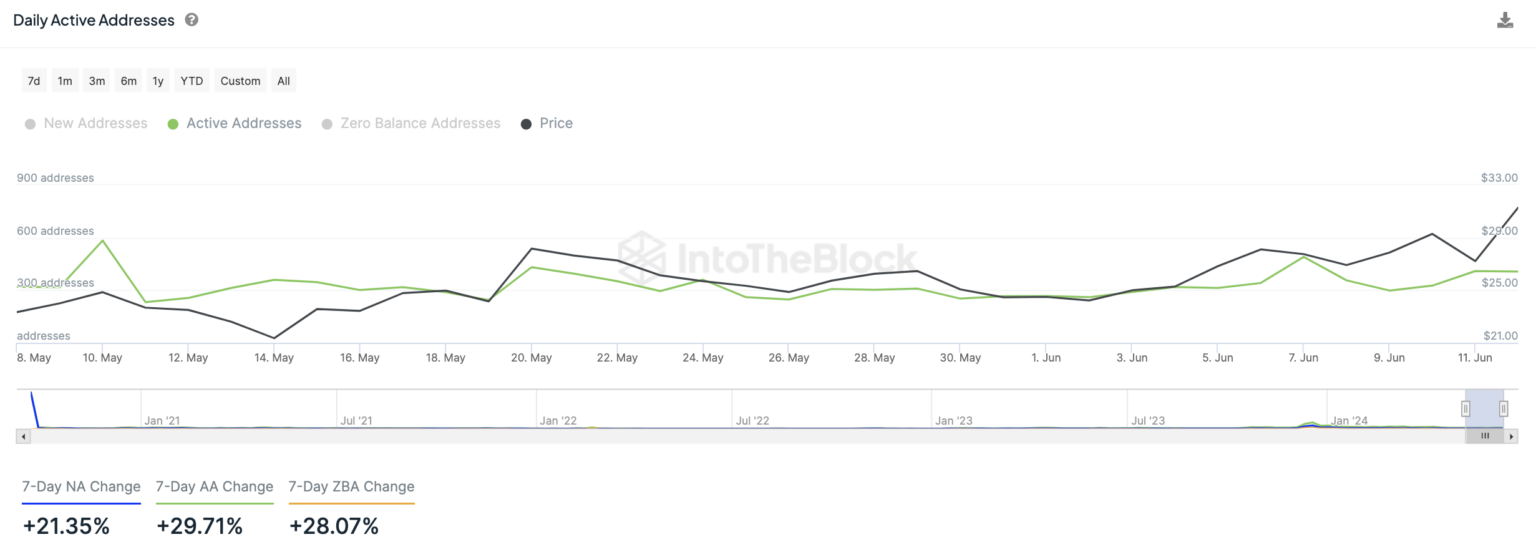This screenshot has height=552, width=1536.
Task: Select the 7d time range
Action: click(34, 81)
